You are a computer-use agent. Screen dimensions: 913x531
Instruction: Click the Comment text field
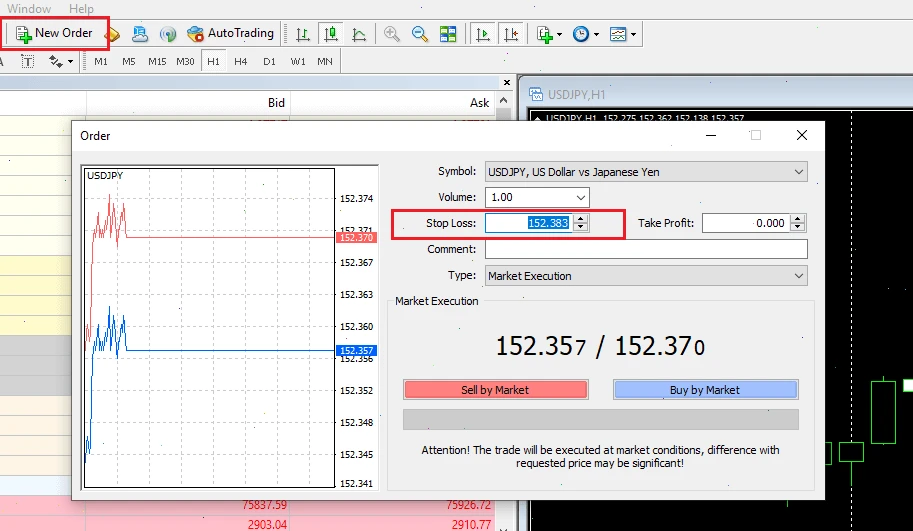[646, 249]
